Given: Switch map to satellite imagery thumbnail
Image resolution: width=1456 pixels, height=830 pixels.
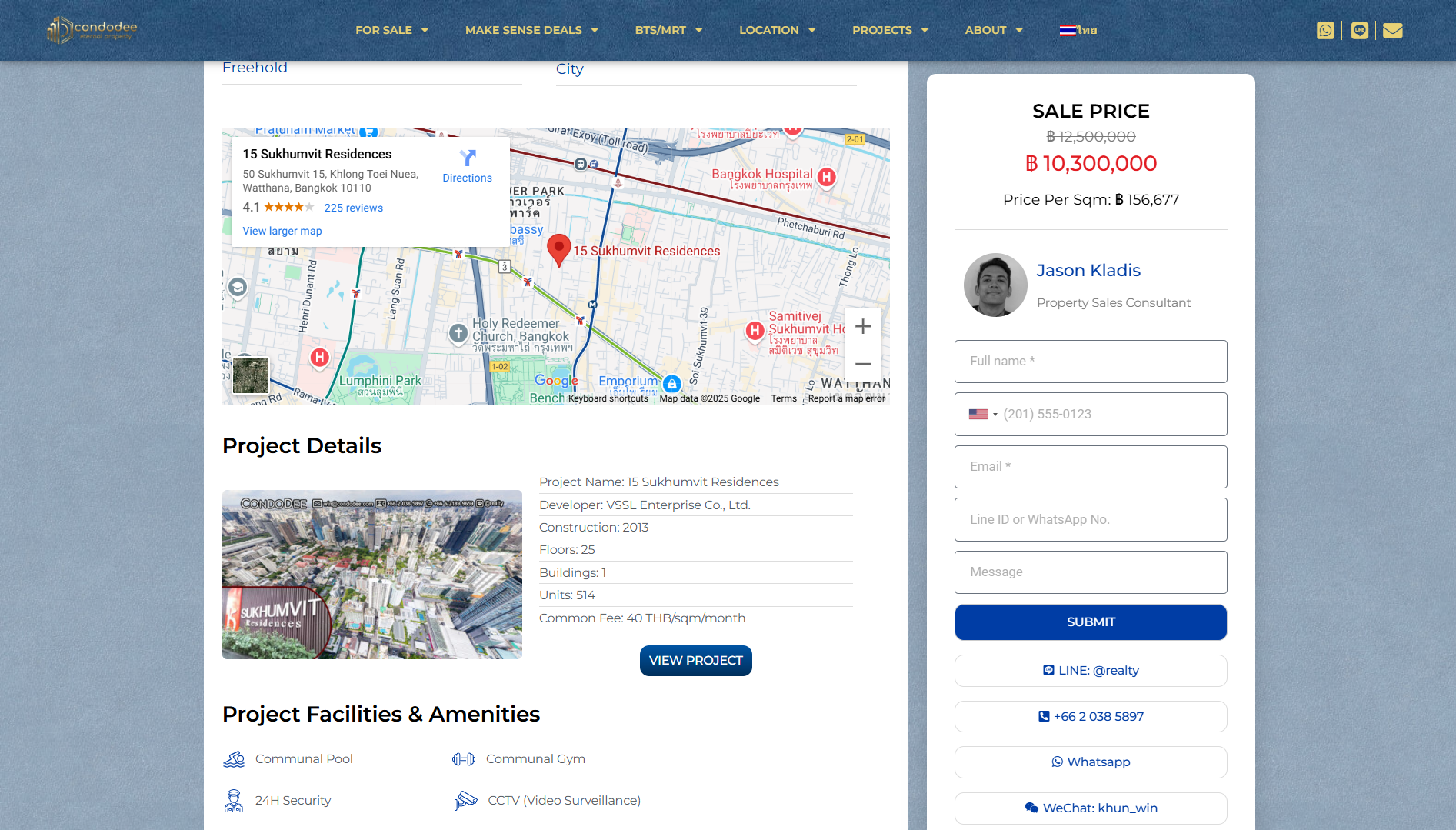Looking at the screenshot, I should [x=251, y=375].
